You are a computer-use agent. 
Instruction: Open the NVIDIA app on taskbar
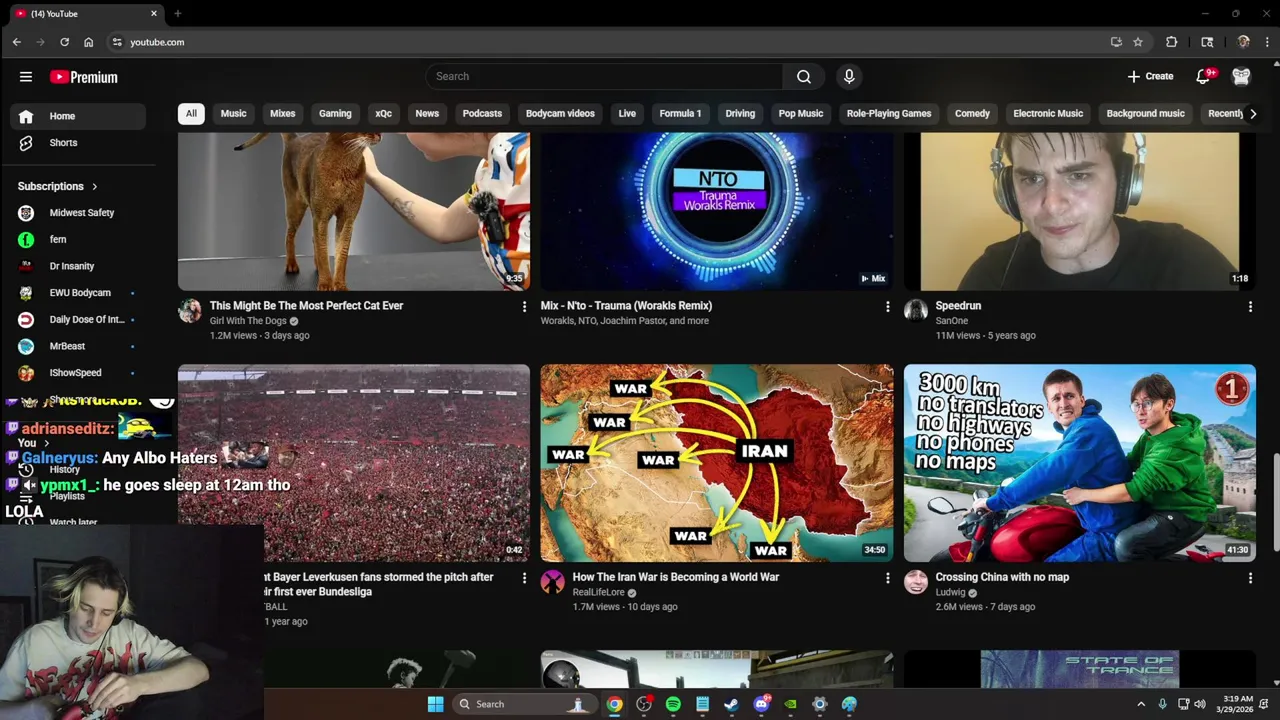(x=790, y=704)
